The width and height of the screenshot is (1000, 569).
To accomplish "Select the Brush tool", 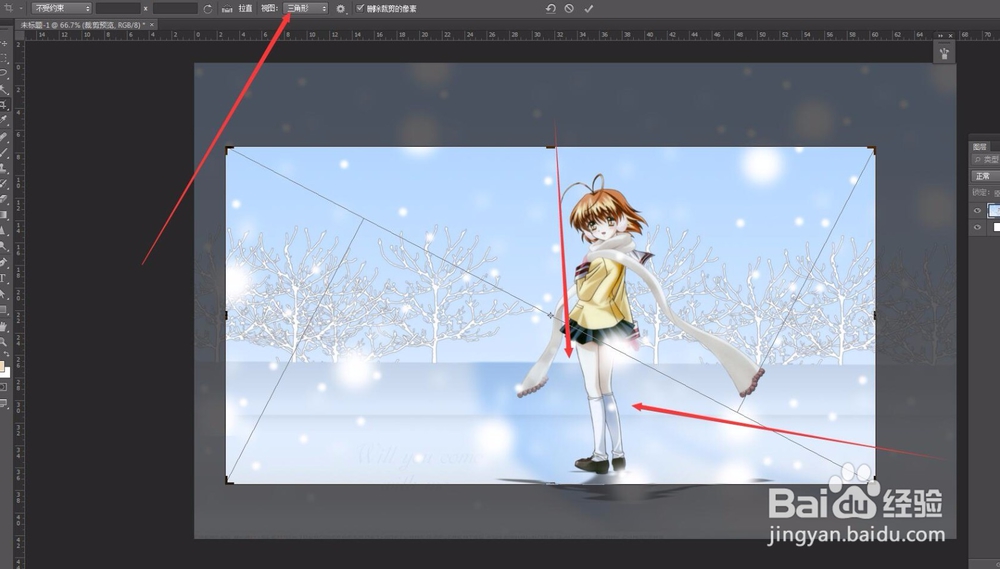I will (4, 152).
